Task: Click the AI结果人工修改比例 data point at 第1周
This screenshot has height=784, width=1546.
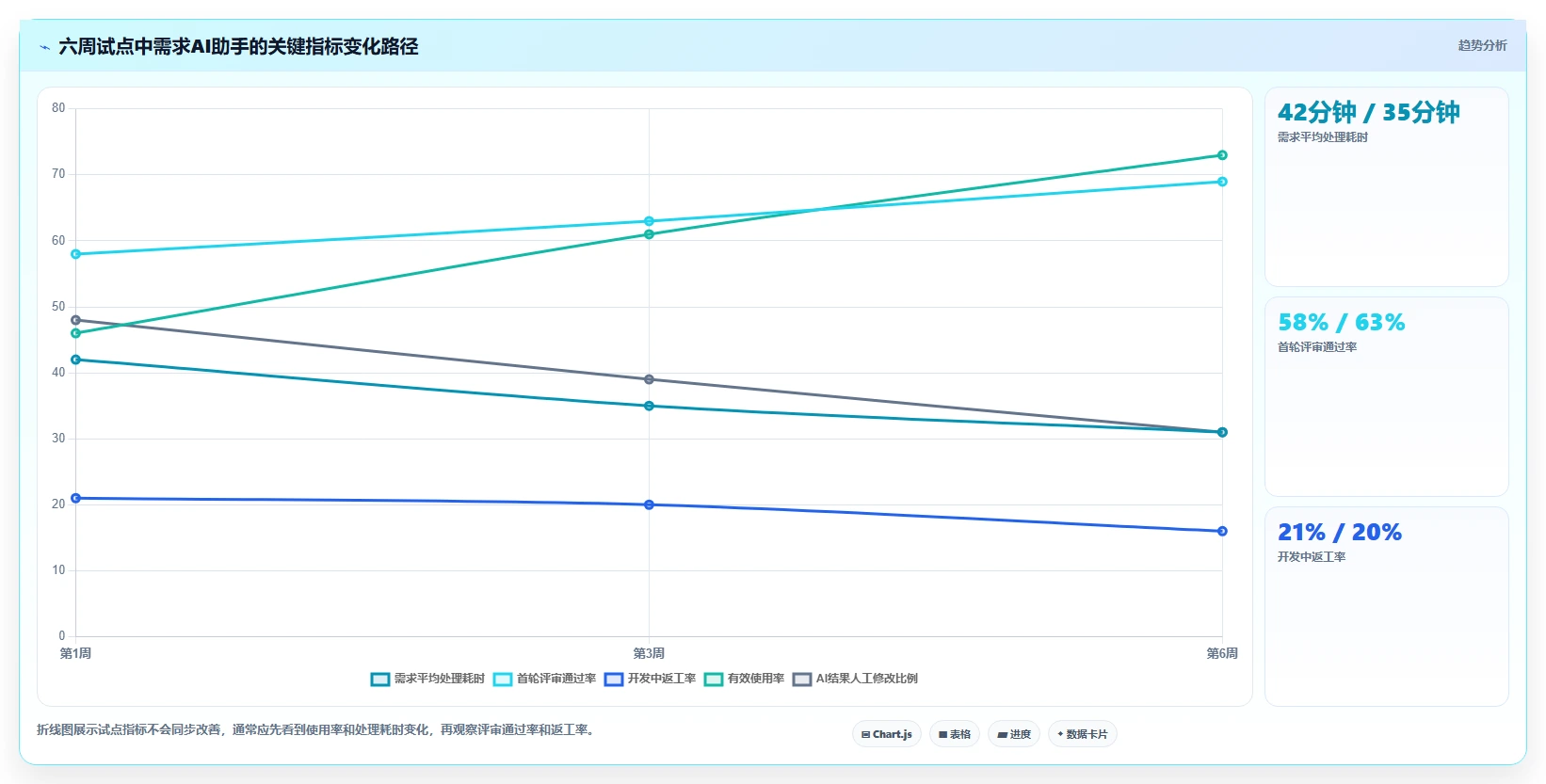Action: click(x=75, y=320)
